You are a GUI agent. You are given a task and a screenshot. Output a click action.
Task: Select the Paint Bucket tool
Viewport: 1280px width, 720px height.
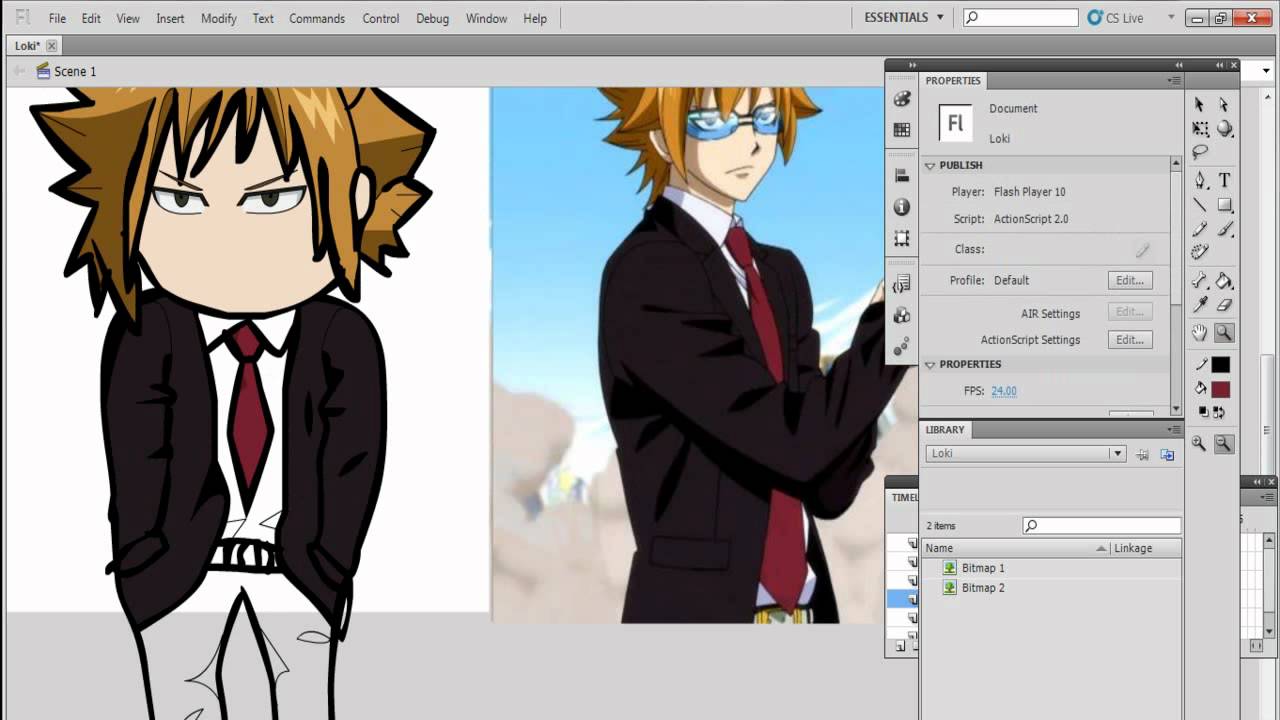tap(1224, 281)
